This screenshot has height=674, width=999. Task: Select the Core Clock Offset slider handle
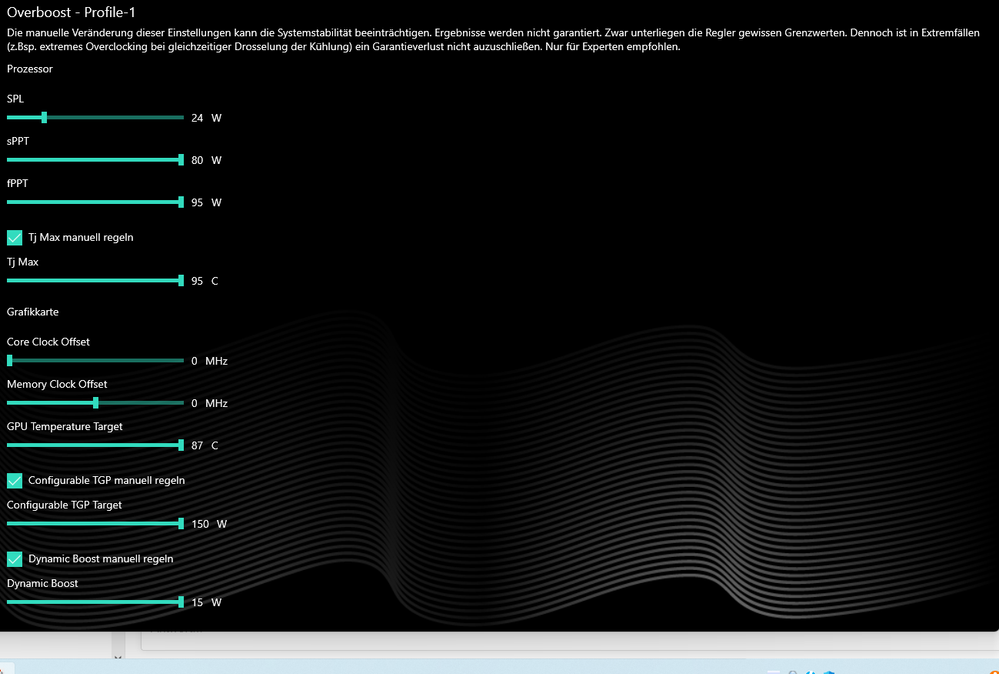pyautogui.click(x=9, y=360)
